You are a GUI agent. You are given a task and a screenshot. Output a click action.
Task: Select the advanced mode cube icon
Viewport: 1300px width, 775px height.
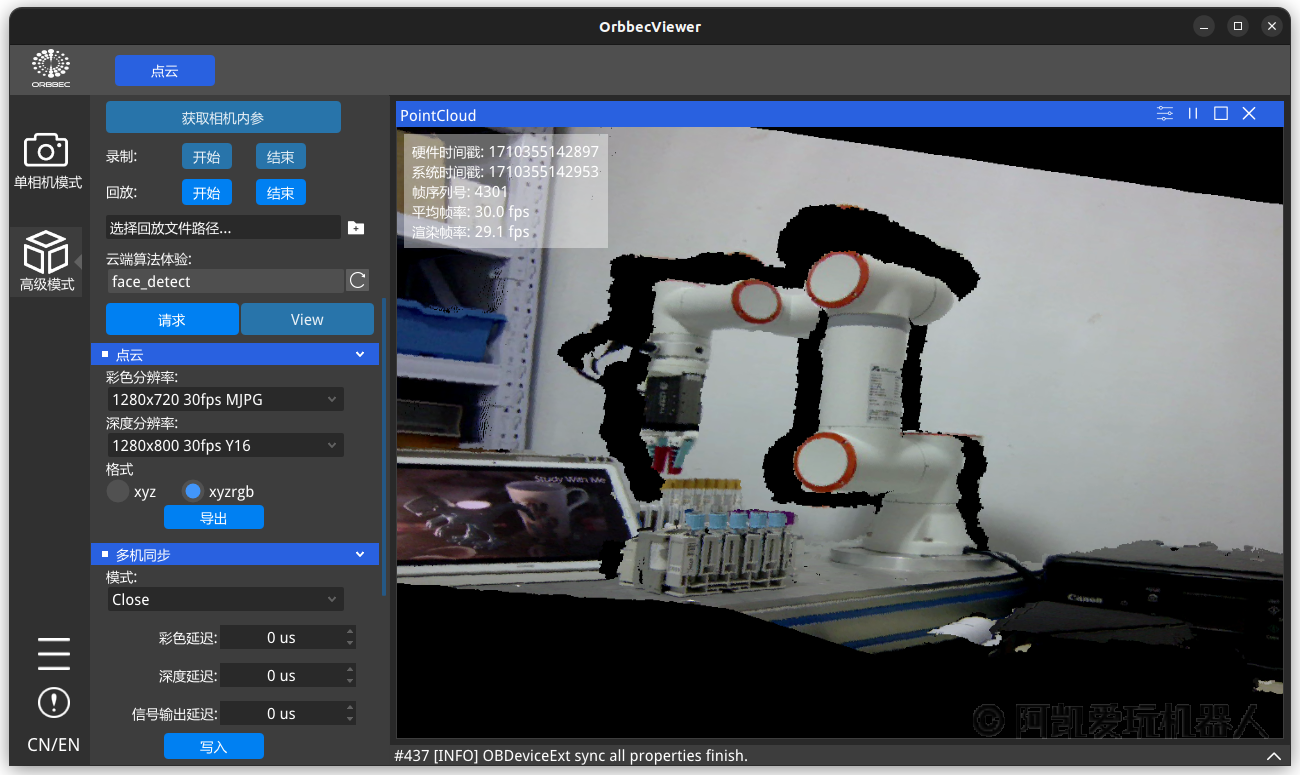point(46,252)
